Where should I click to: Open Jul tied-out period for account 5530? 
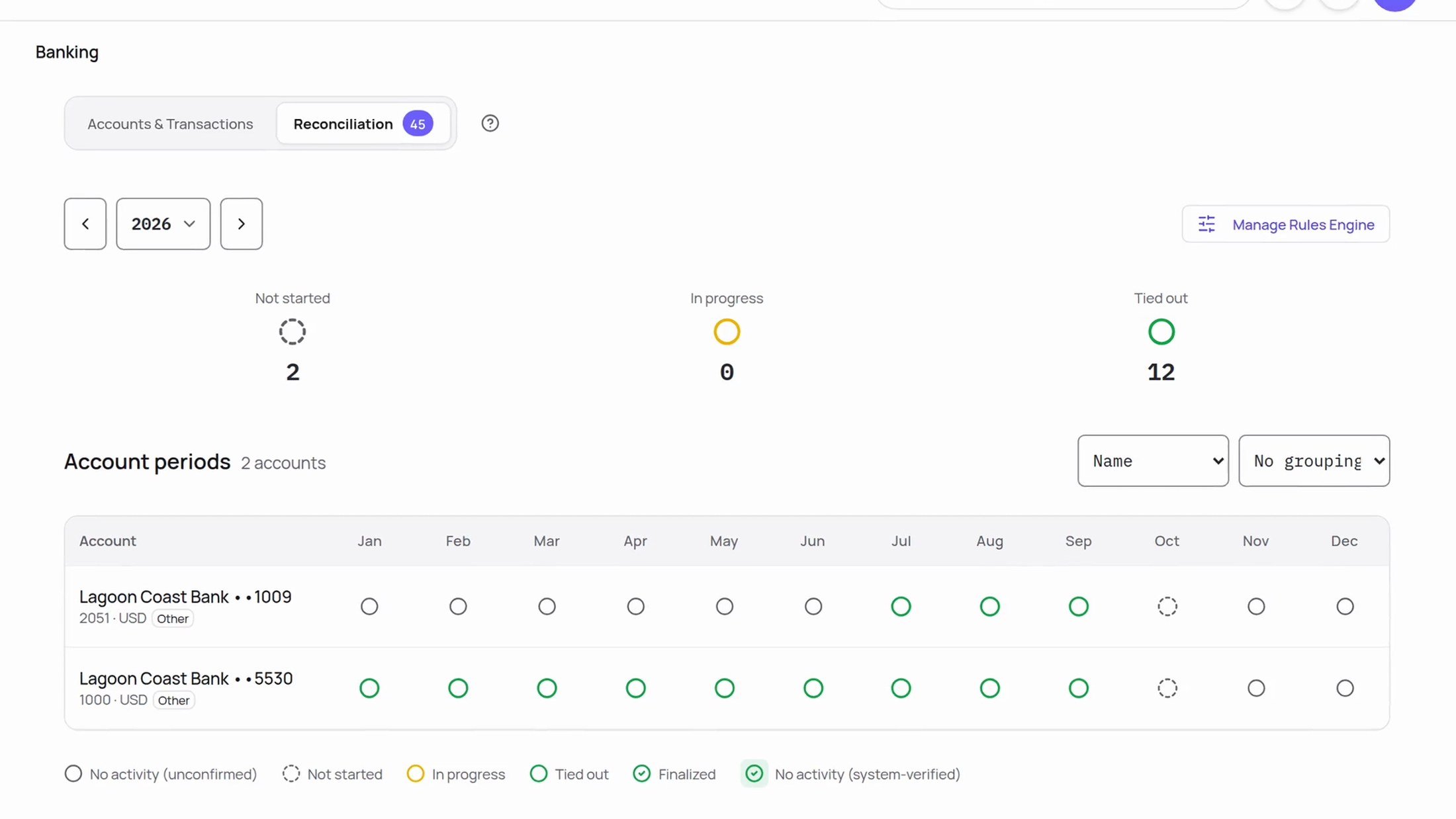tap(901, 688)
